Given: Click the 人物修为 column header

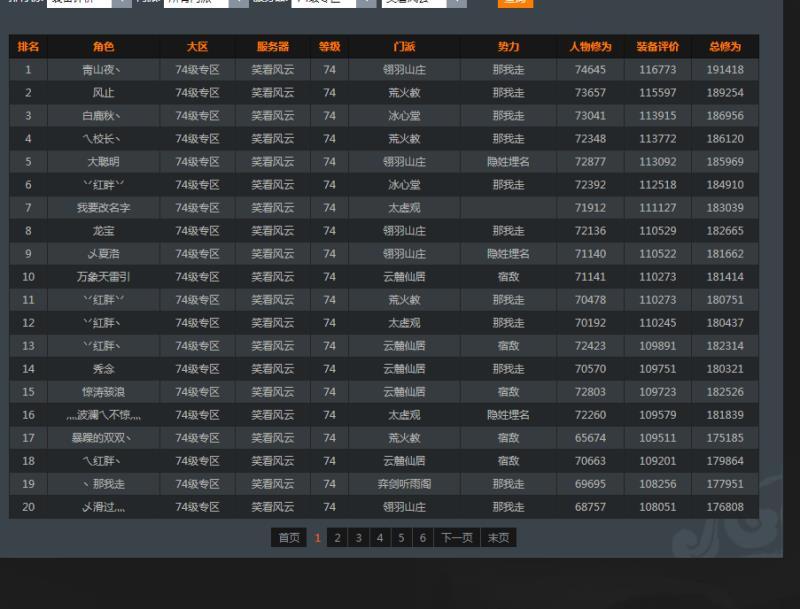Looking at the screenshot, I should pos(590,47).
